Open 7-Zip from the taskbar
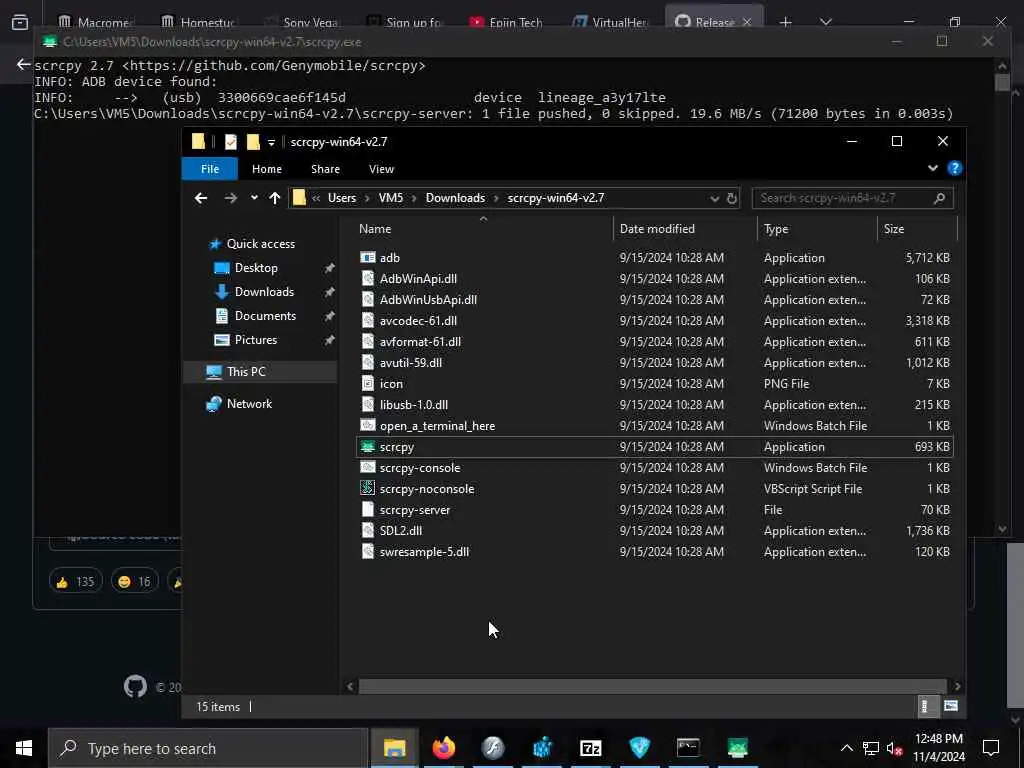Screen dimensions: 1024x768 (x=590, y=748)
